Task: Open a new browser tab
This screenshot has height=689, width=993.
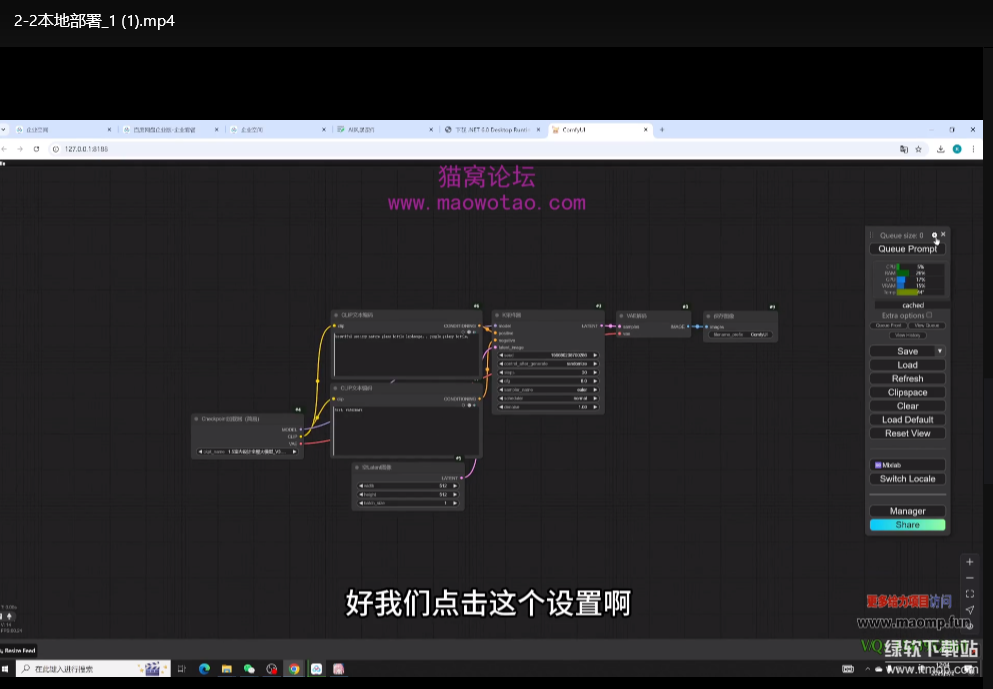Action: (x=662, y=130)
